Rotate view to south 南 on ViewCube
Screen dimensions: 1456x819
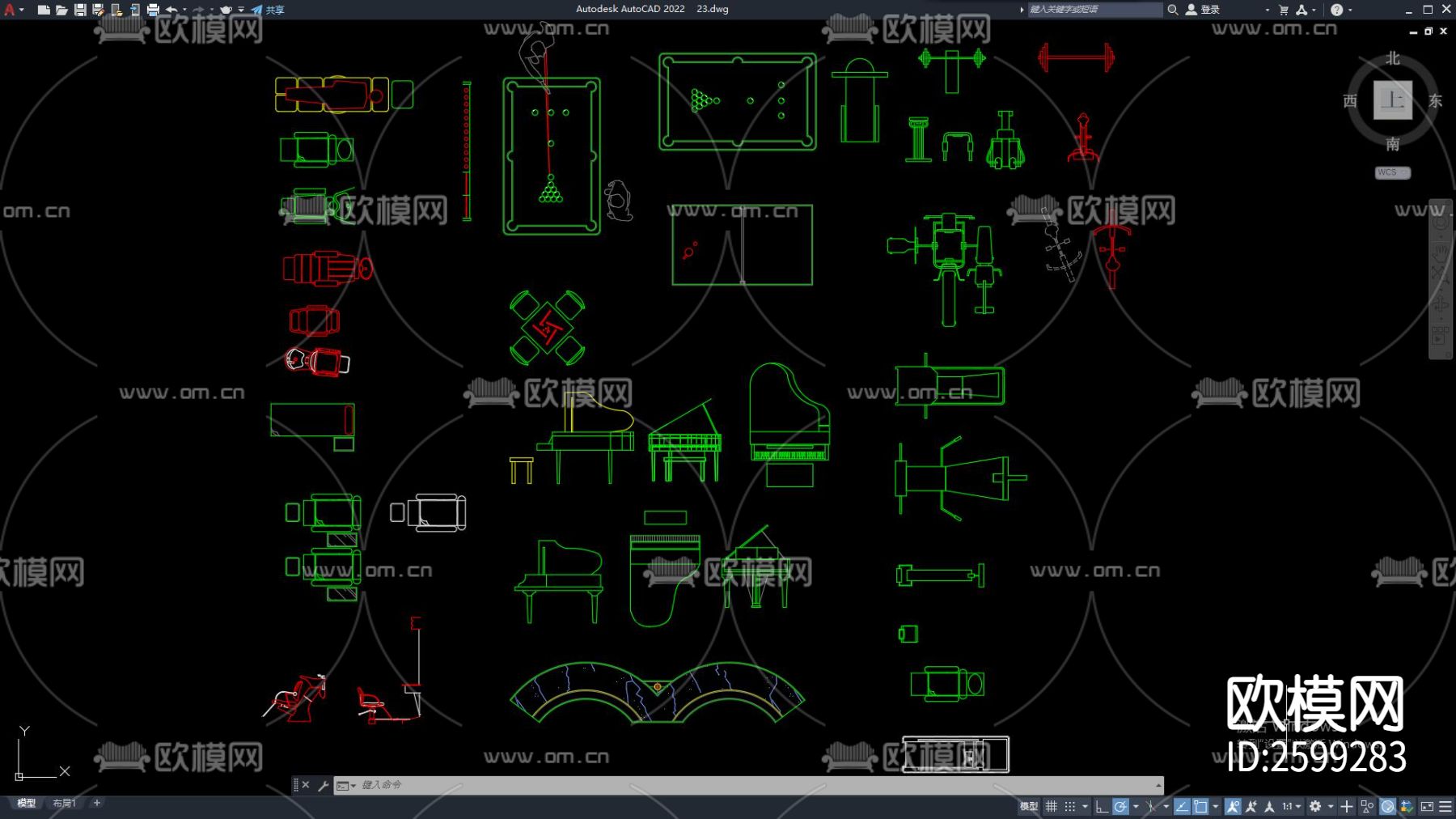(x=1392, y=144)
